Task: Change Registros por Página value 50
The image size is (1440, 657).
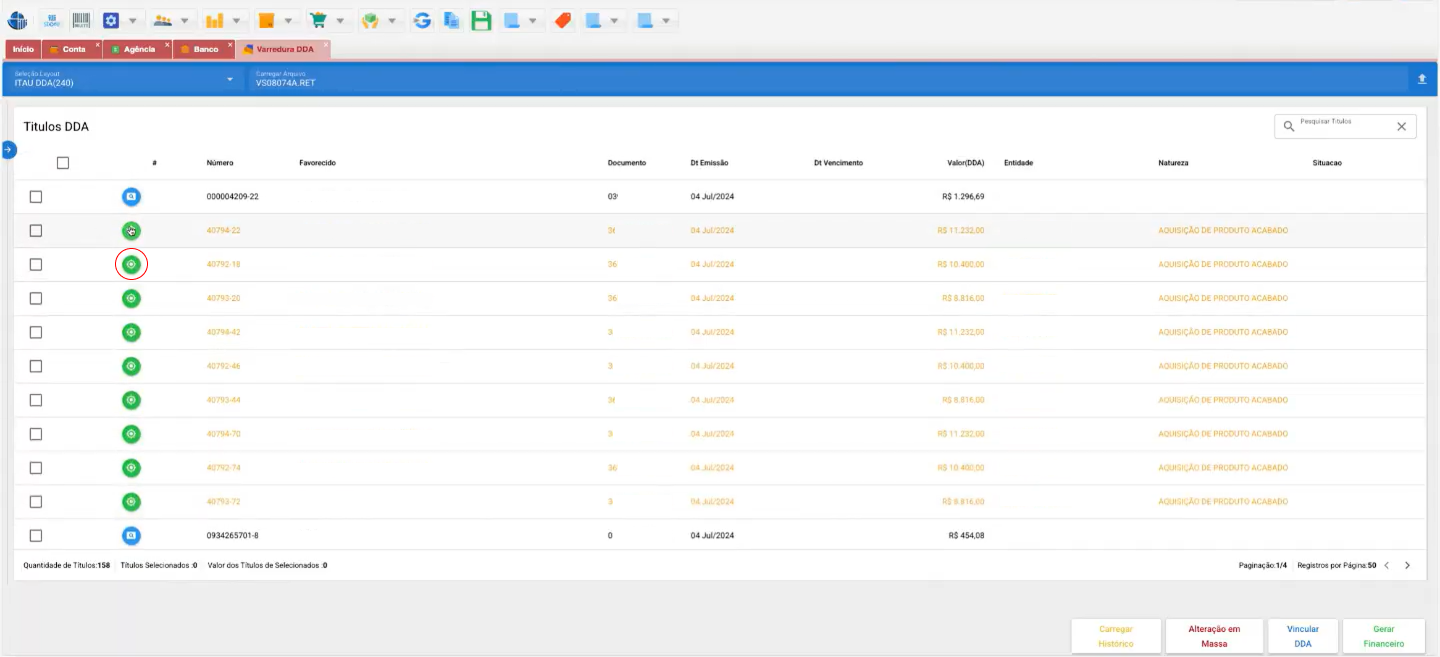Action: click(1372, 565)
